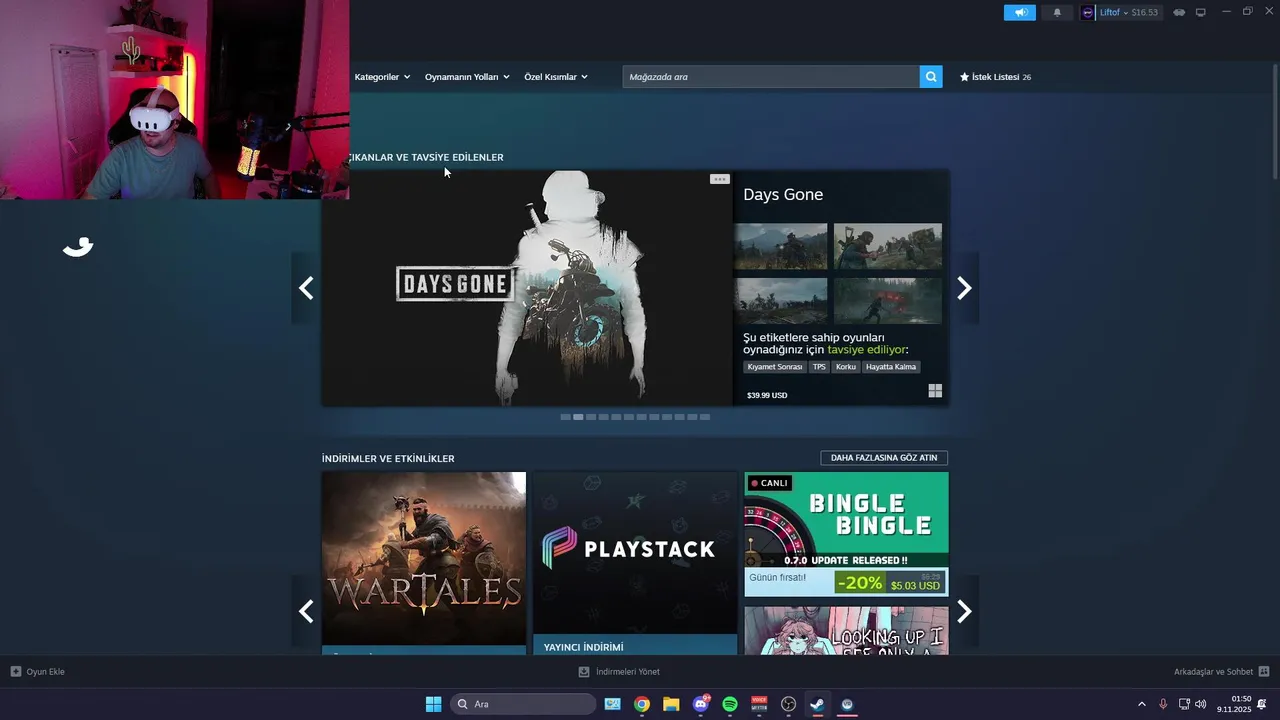
Task: Show previous featured game with left arrow
Action: coord(306,288)
